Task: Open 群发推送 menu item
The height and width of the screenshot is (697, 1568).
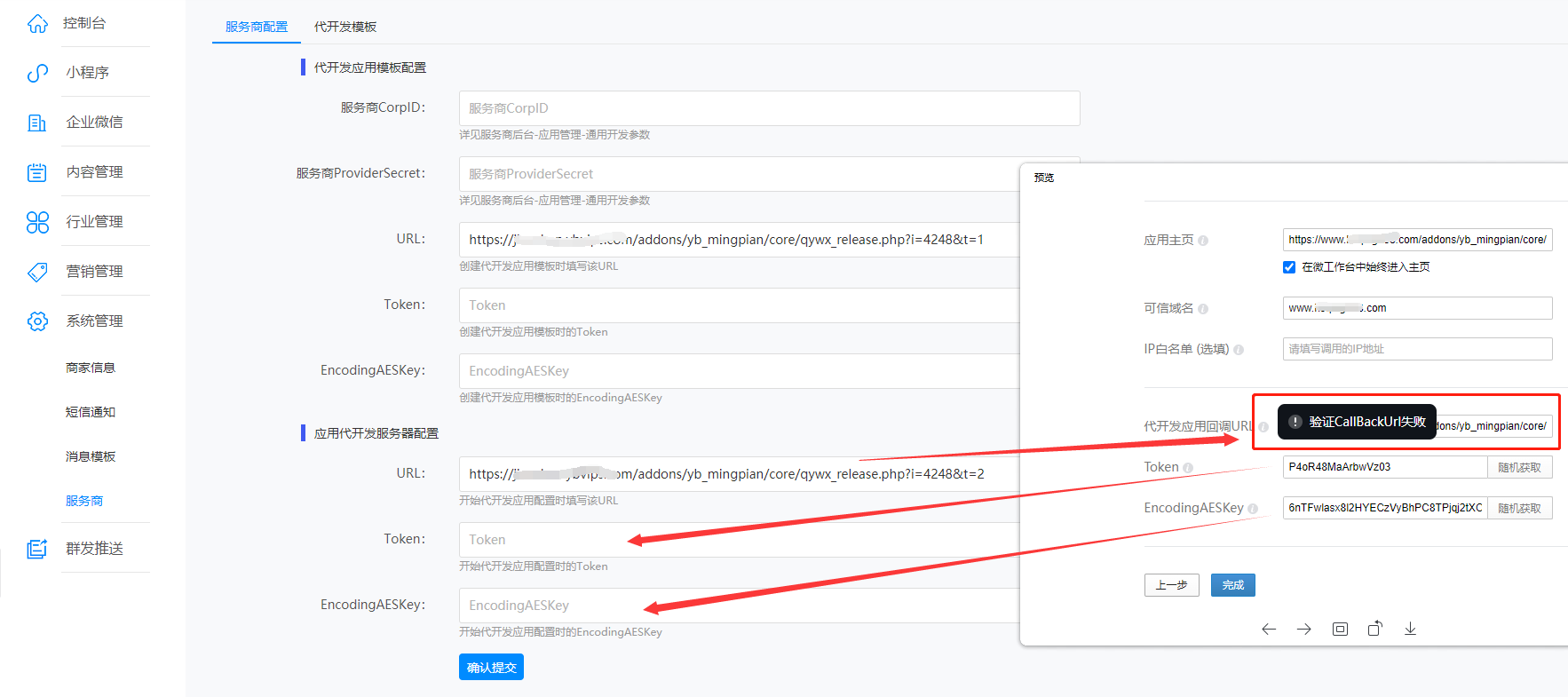Action: coord(94,549)
